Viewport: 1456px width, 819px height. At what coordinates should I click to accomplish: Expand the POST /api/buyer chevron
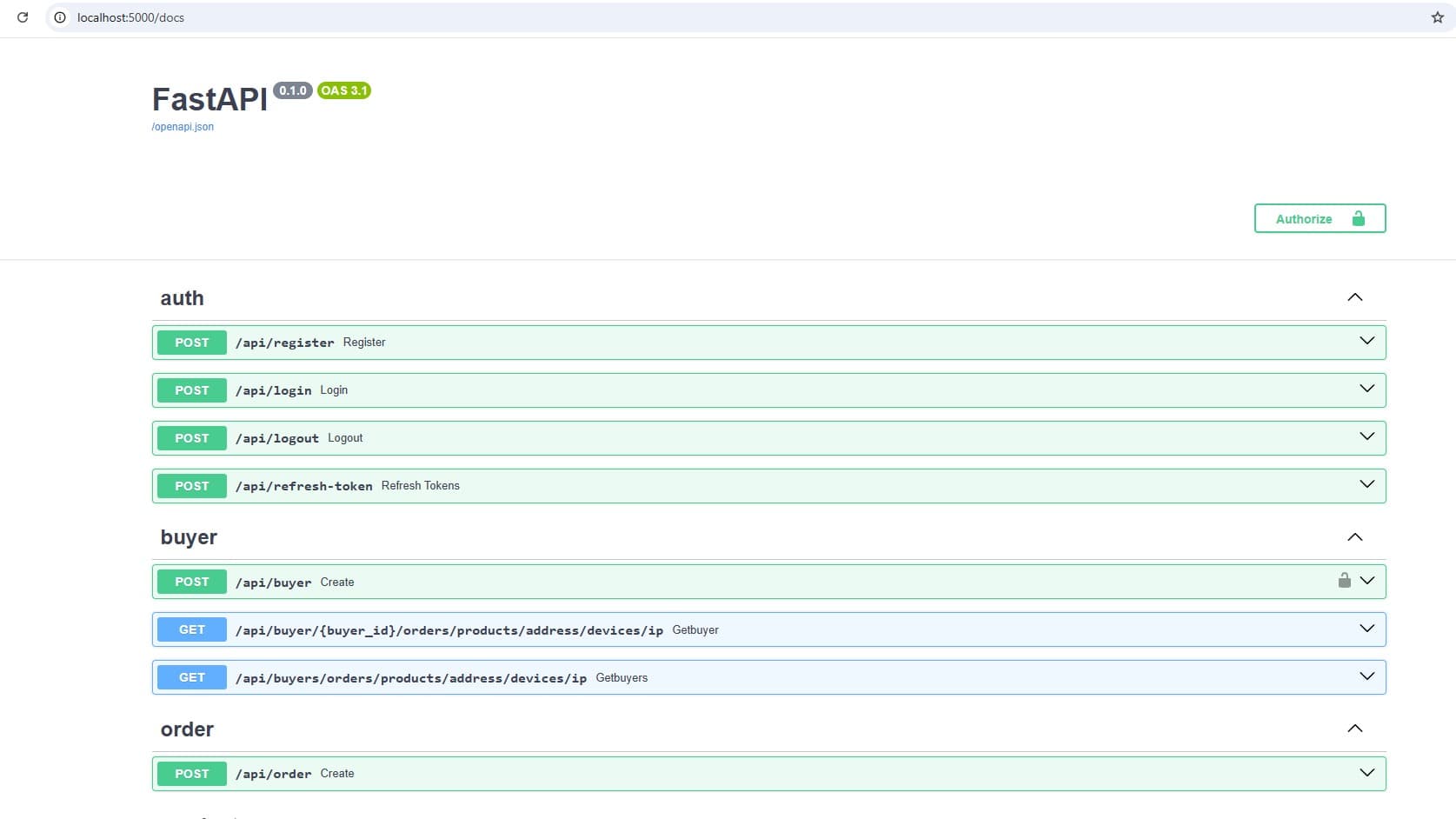tap(1366, 581)
